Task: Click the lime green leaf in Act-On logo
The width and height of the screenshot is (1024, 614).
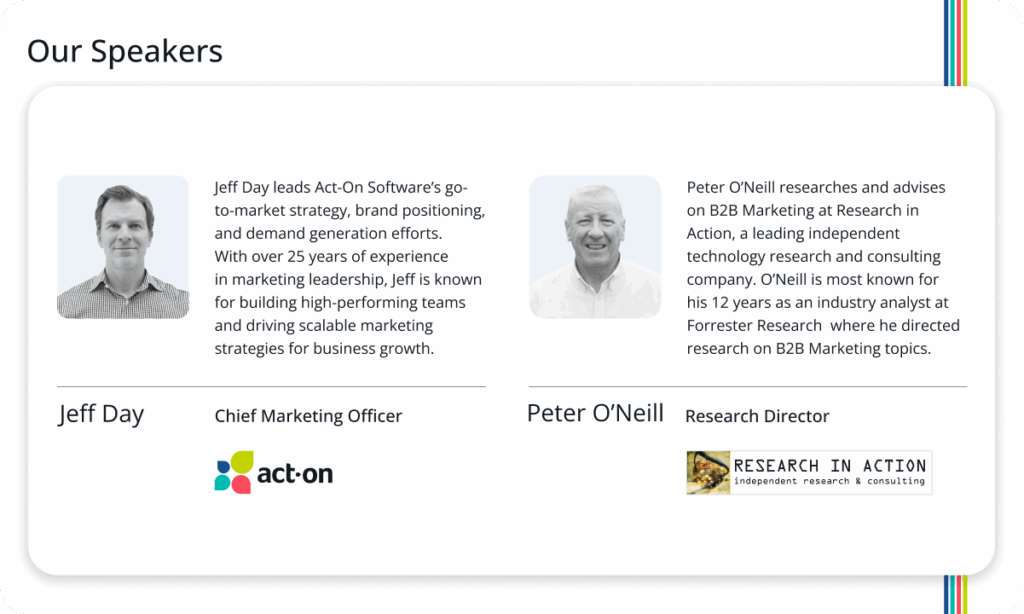Action: click(x=242, y=462)
